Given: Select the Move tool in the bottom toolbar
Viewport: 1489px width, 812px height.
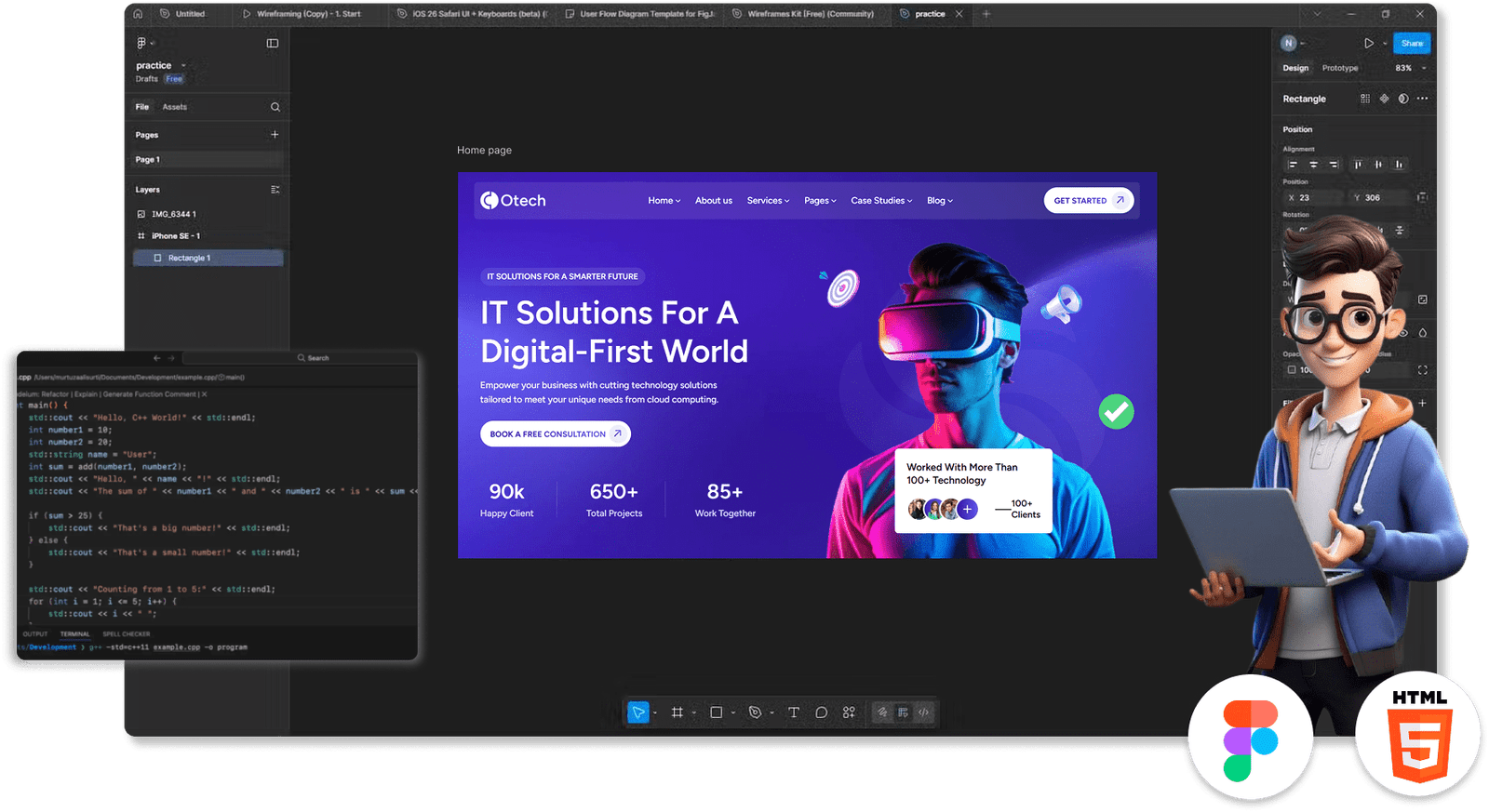Looking at the screenshot, I should pyautogui.click(x=638, y=712).
